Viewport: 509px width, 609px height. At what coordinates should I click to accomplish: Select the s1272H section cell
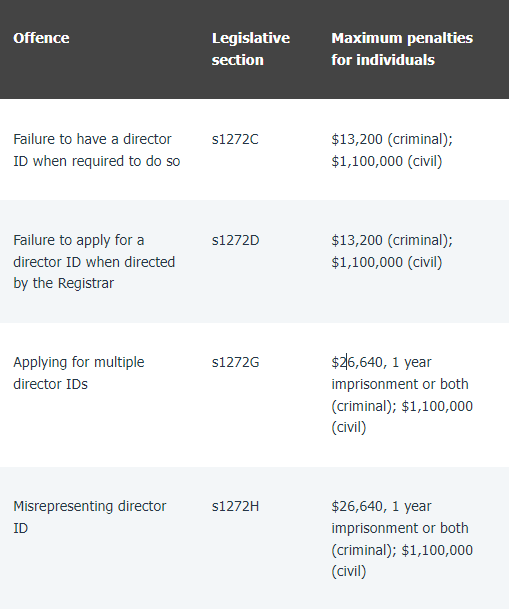coord(235,506)
